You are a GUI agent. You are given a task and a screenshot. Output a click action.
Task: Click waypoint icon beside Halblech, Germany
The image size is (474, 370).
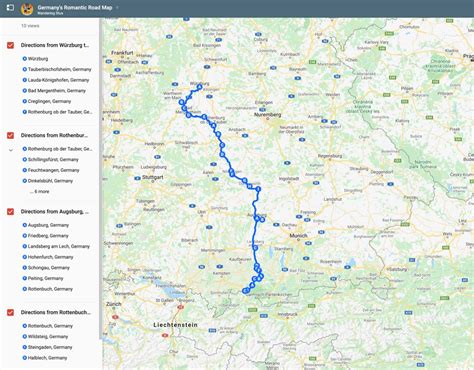coord(25,358)
